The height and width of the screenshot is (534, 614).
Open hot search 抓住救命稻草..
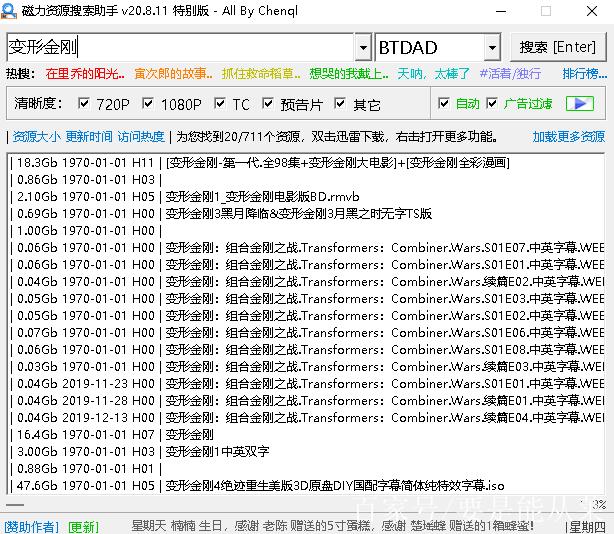tap(261, 74)
